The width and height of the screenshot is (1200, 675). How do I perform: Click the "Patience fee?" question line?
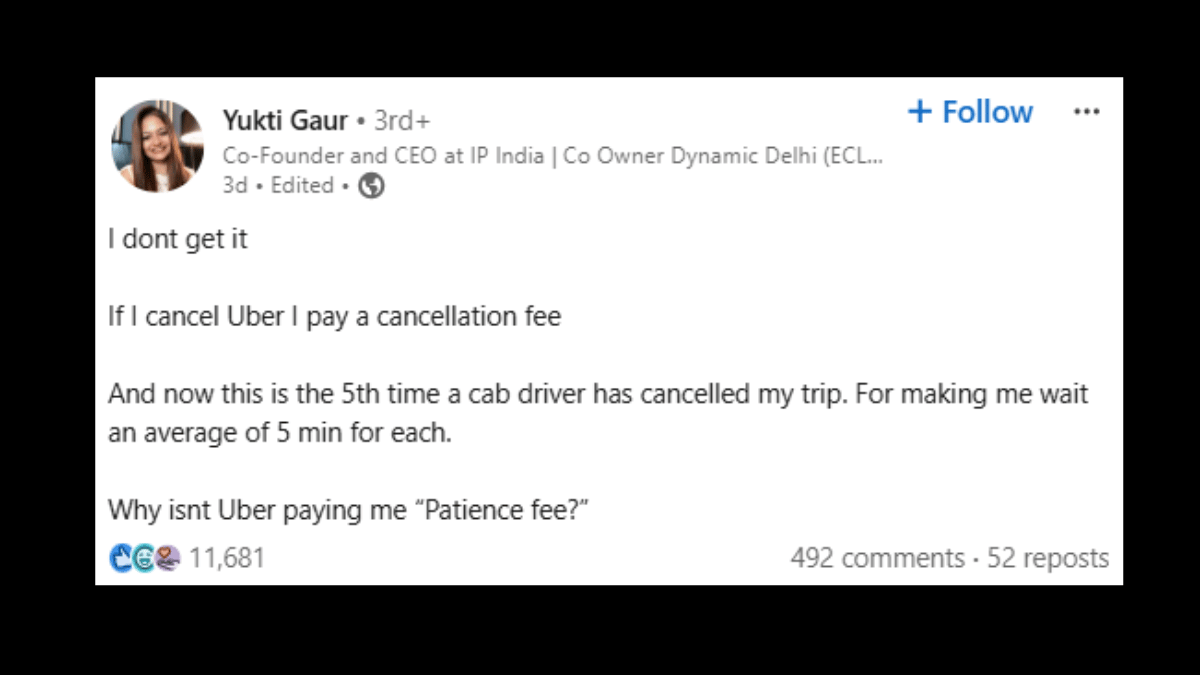[x=348, y=510]
